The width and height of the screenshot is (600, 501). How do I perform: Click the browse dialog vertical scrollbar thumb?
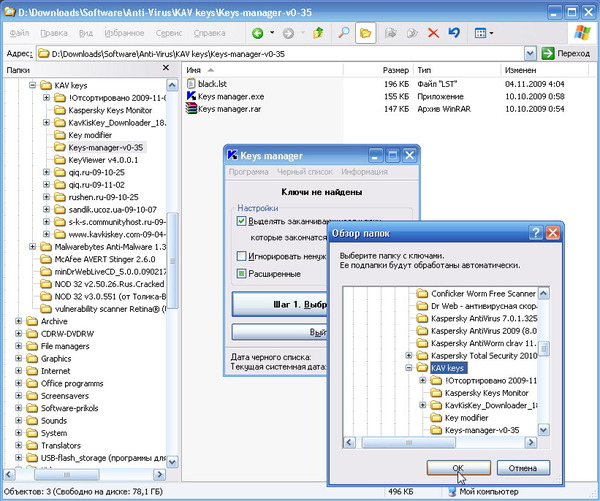point(543,349)
